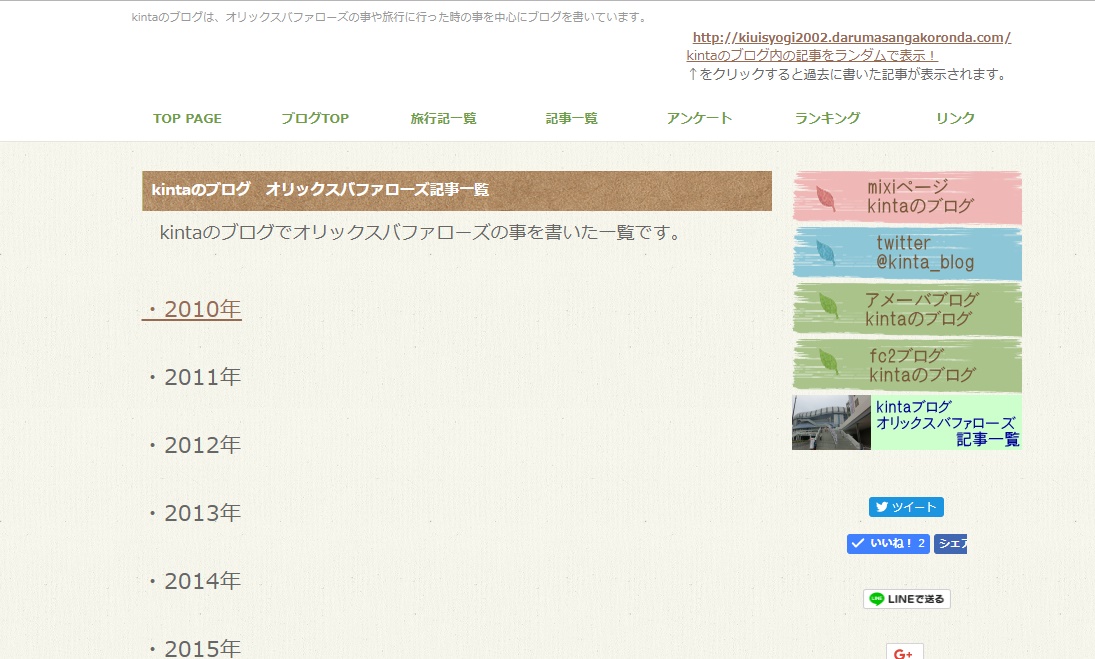Select the 2012年 entry
This screenshot has height=659, width=1095.
pos(195,445)
